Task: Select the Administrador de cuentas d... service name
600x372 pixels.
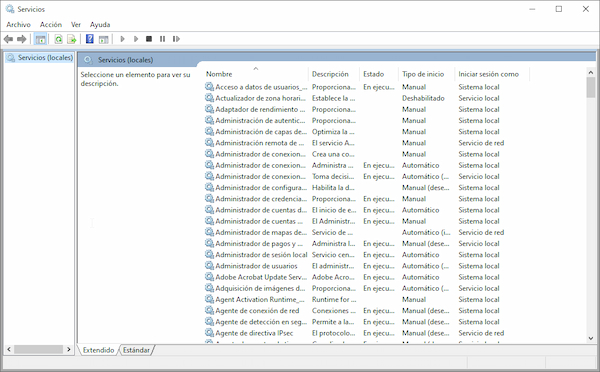Action: click(x=261, y=210)
